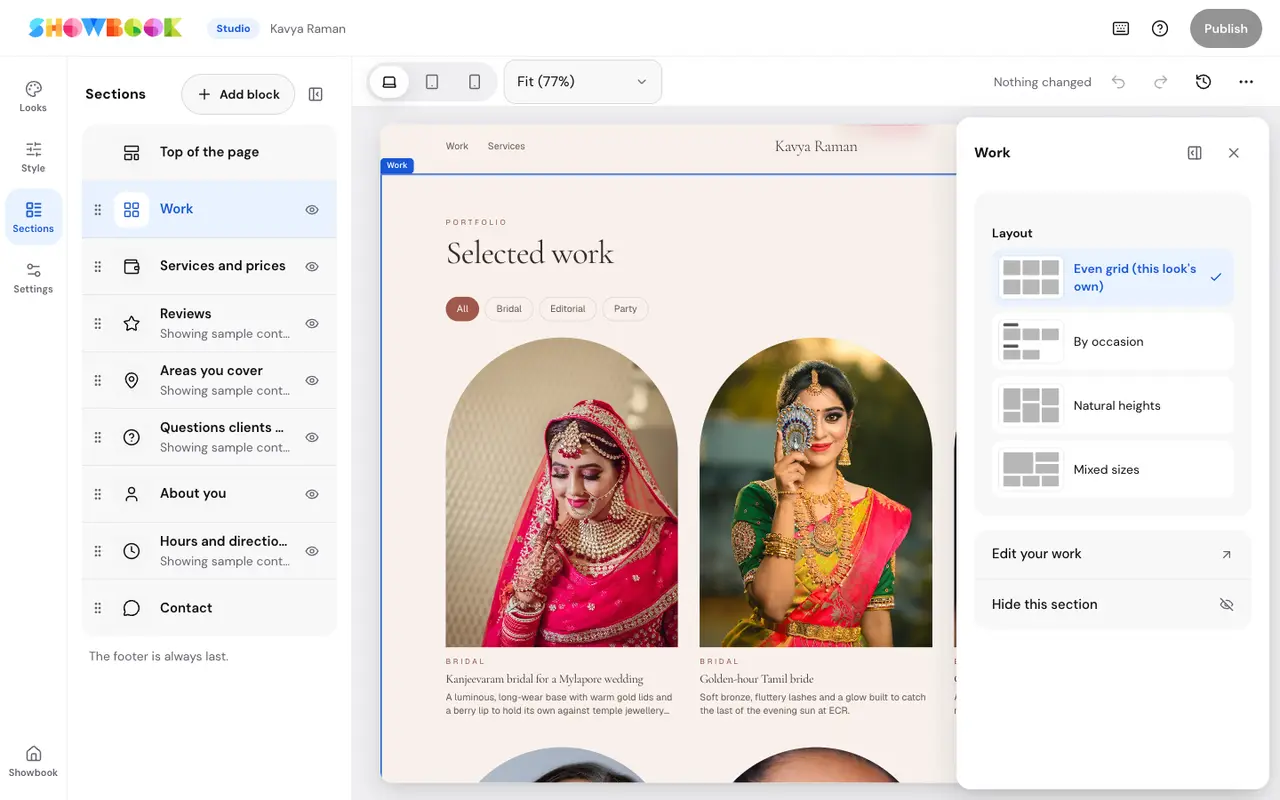Switch to desktop laptop preview

click(390, 82)
